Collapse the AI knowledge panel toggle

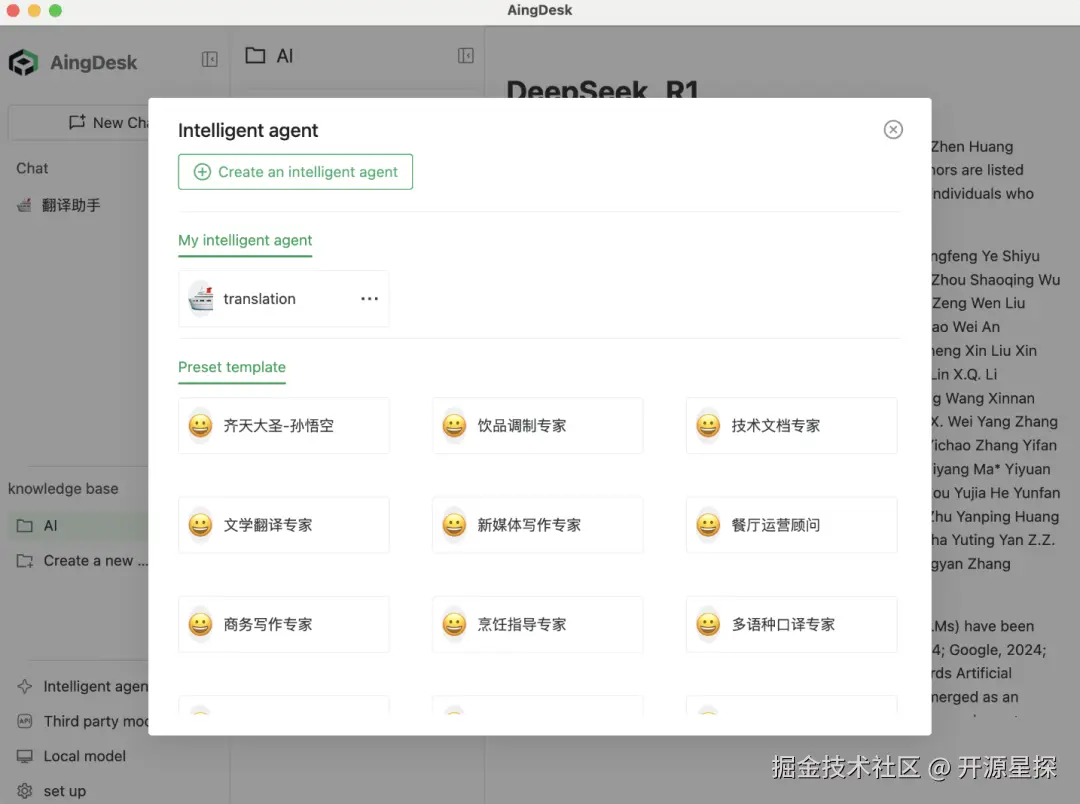466,56
